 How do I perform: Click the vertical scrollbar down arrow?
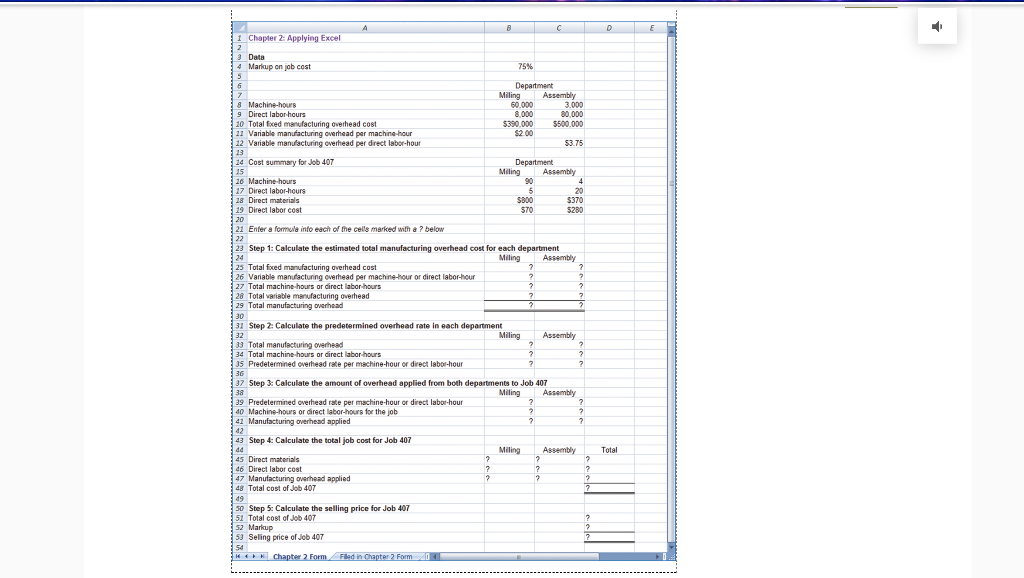point(670,545)
